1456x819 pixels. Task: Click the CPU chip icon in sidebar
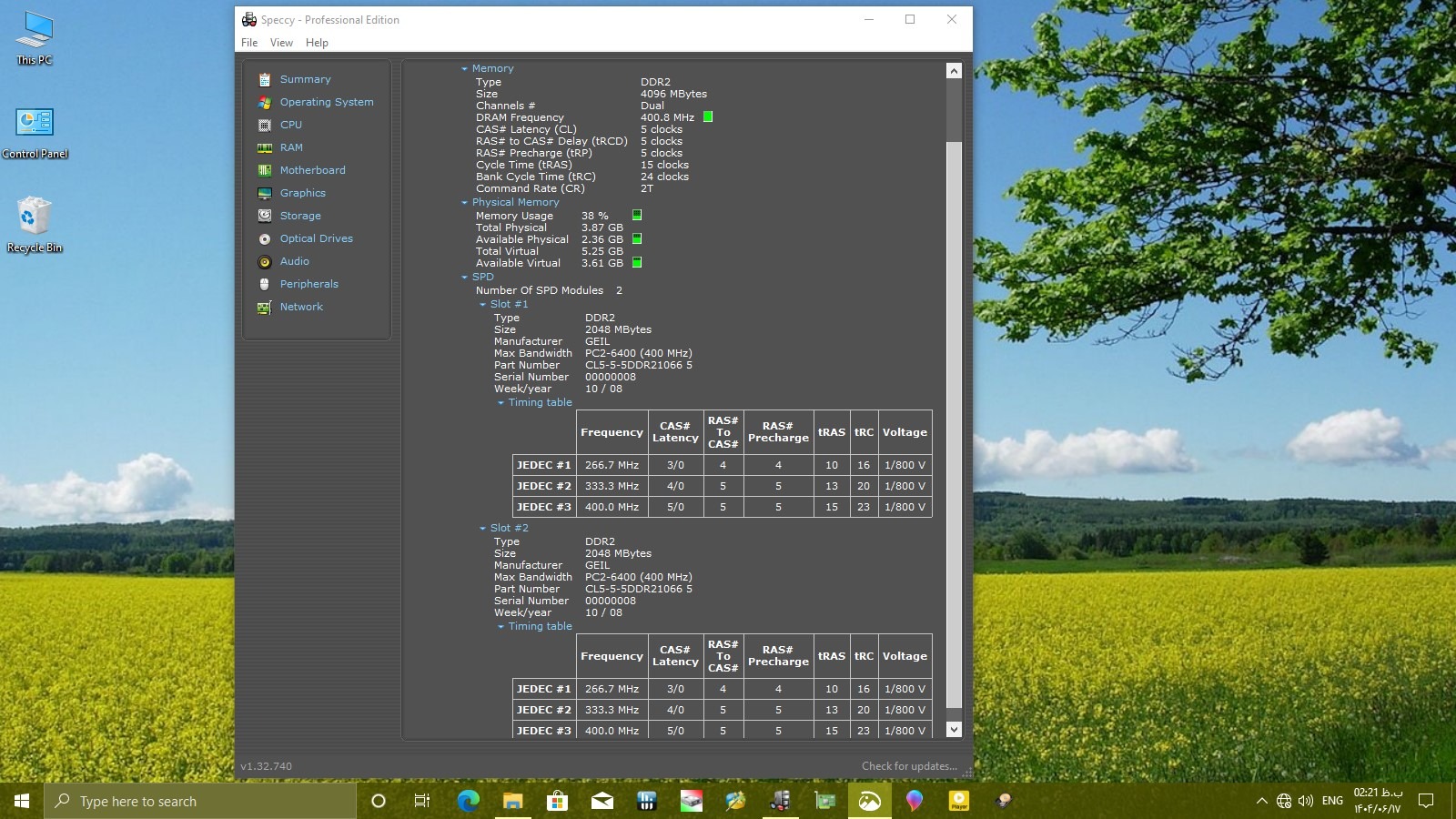[x=265, y=125]
